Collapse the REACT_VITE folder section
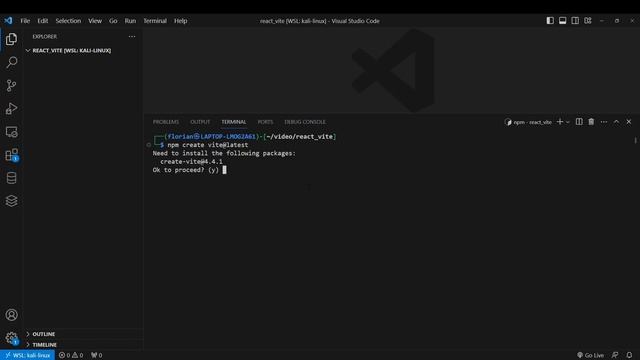 pos(83,51)
